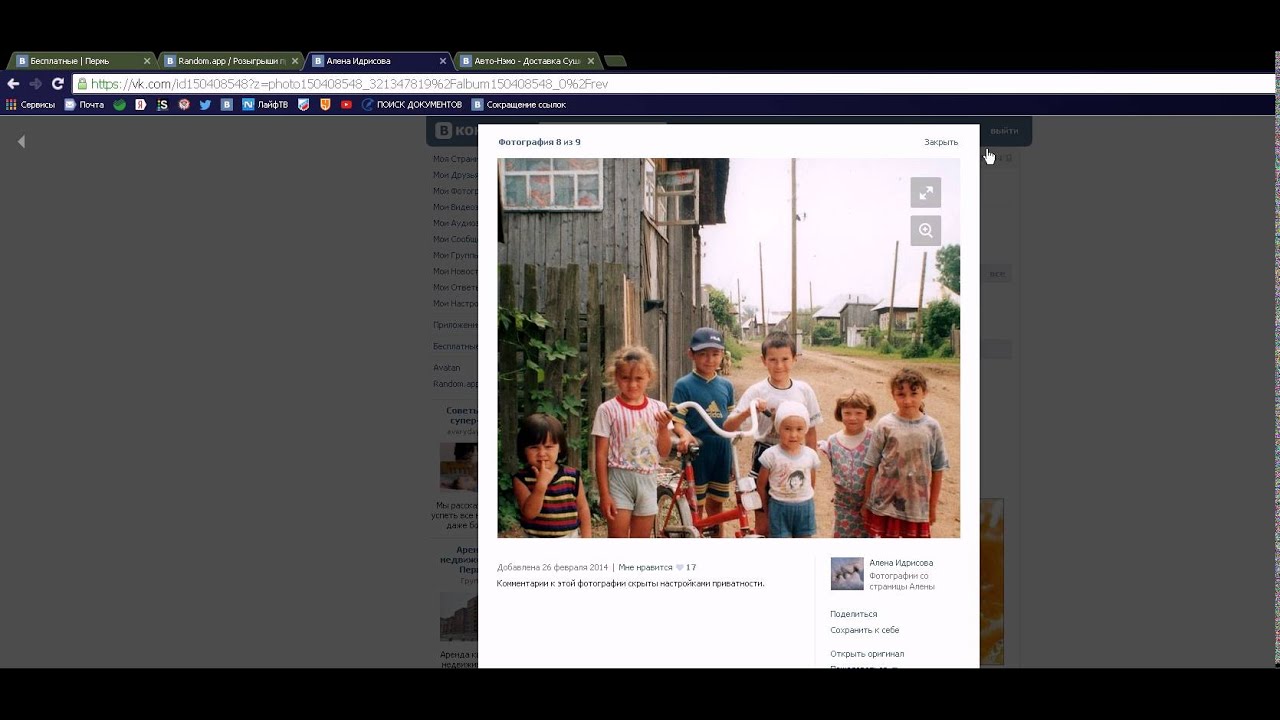Click the SSL padlock in address bar
The image size is (1280, 720).
click(x=82, y=84)
